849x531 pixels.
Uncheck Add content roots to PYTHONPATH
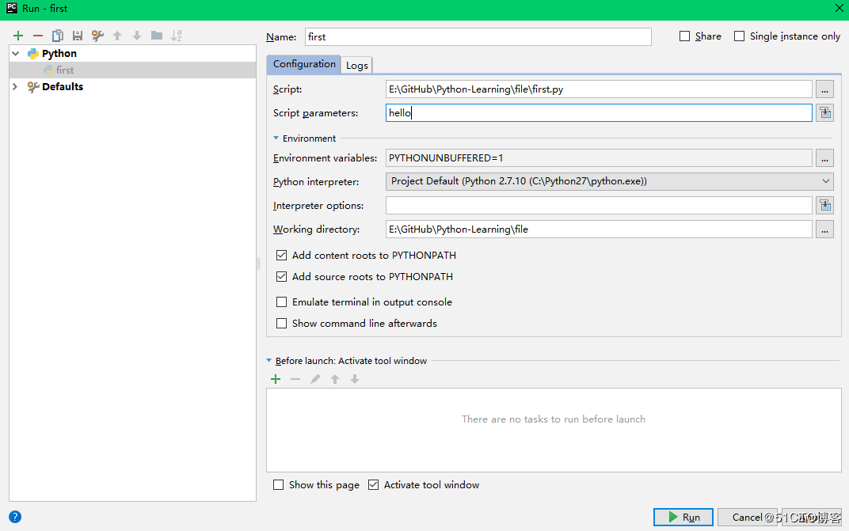point(281,255)
